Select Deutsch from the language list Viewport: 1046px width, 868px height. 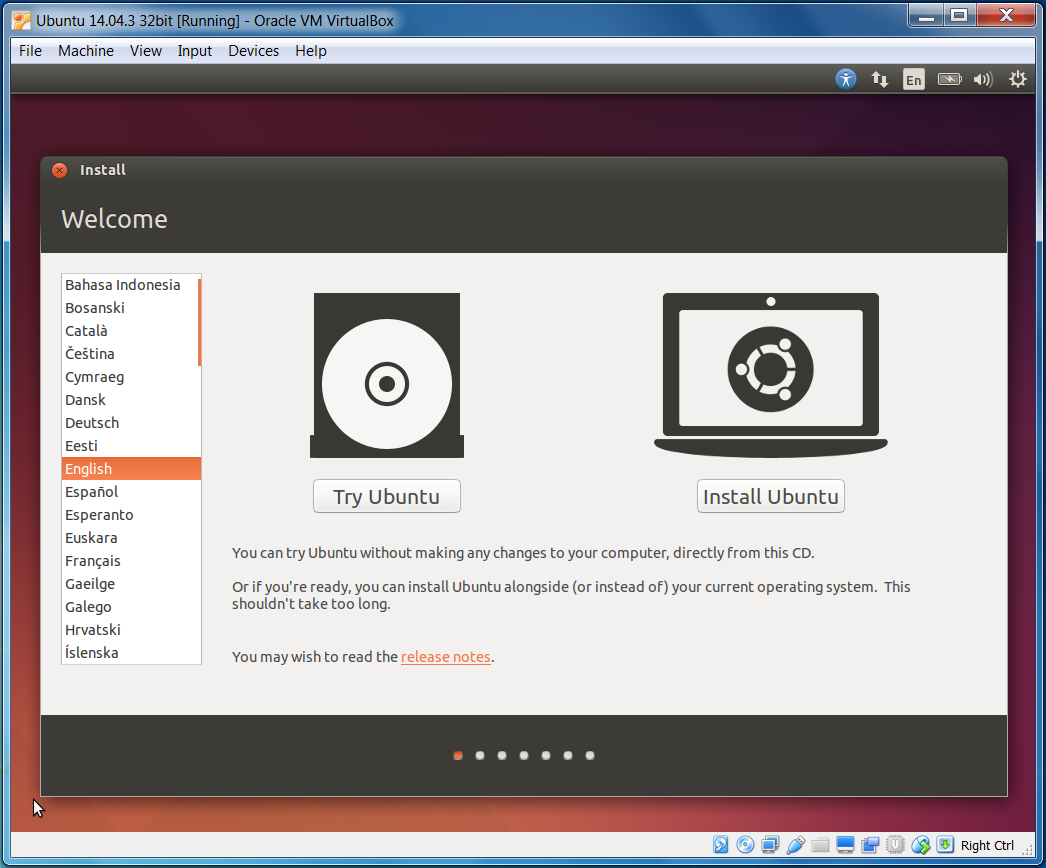(92, 422)
